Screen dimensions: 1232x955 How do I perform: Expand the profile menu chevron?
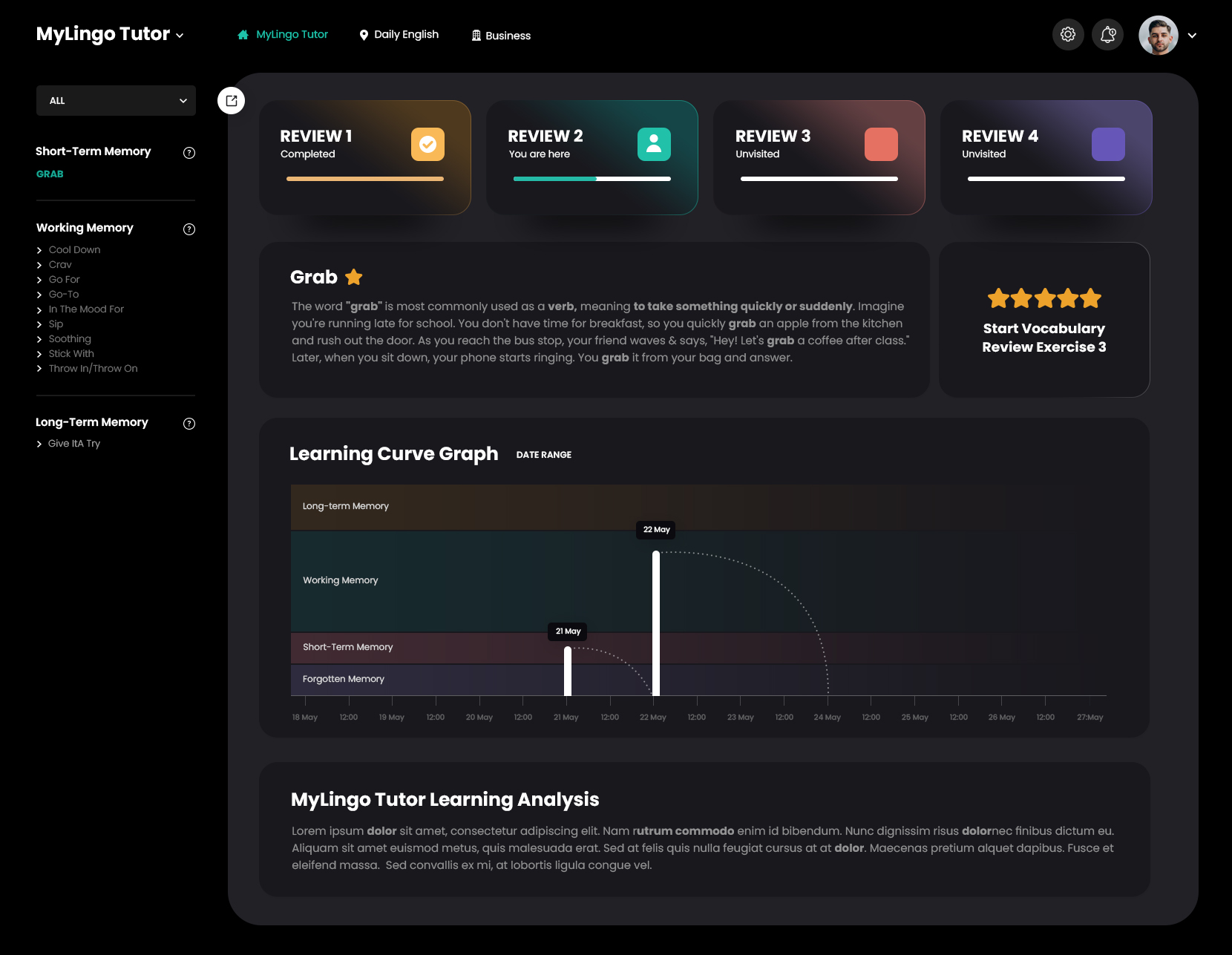click(x=1192, y=35)
